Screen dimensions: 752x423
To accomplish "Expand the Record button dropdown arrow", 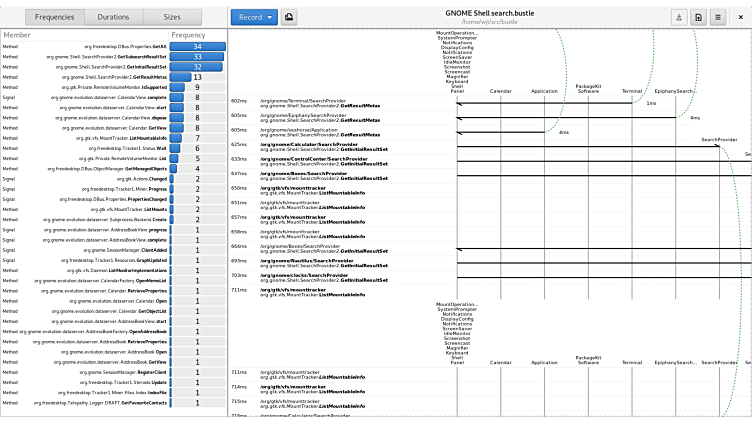I will pyautogui.click(x=269, y=17).
